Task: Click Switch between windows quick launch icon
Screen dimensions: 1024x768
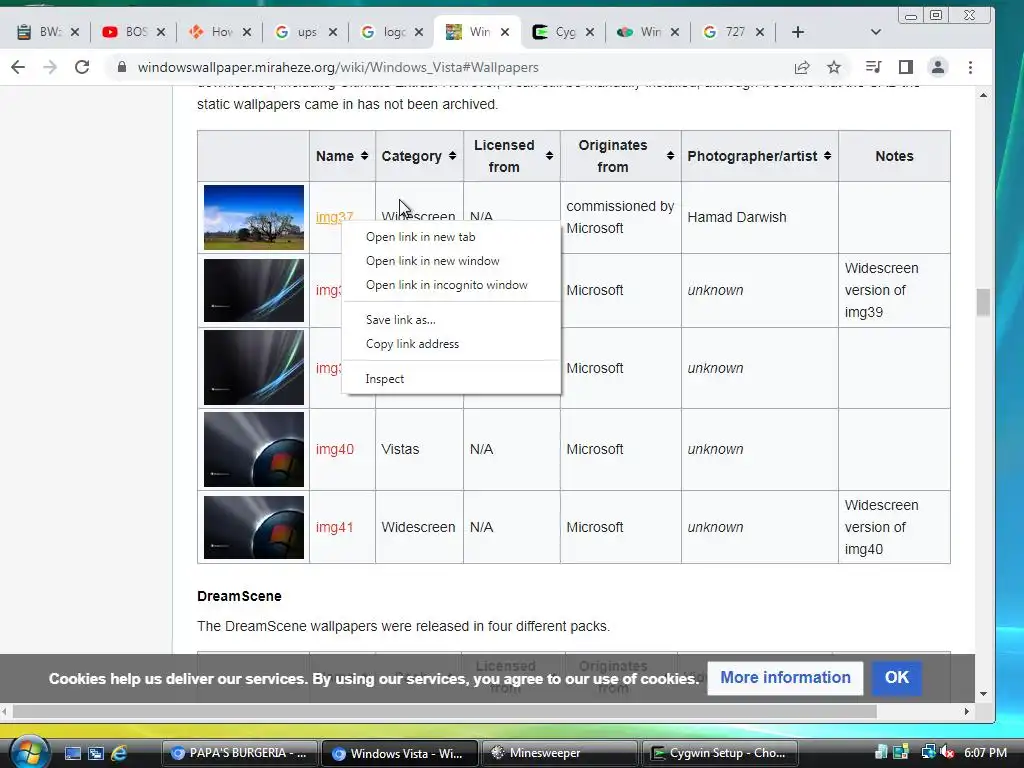Action: tap(95, 753)
